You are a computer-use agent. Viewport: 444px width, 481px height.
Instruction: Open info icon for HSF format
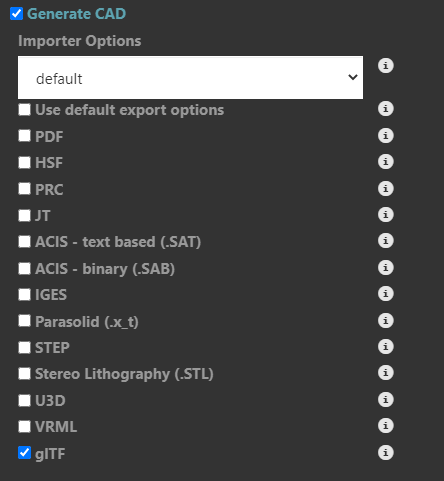pyautogui.click(x=386, y=162)
